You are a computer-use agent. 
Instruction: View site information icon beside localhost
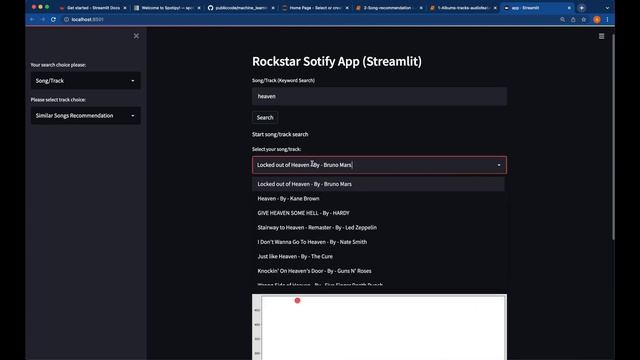66,19
